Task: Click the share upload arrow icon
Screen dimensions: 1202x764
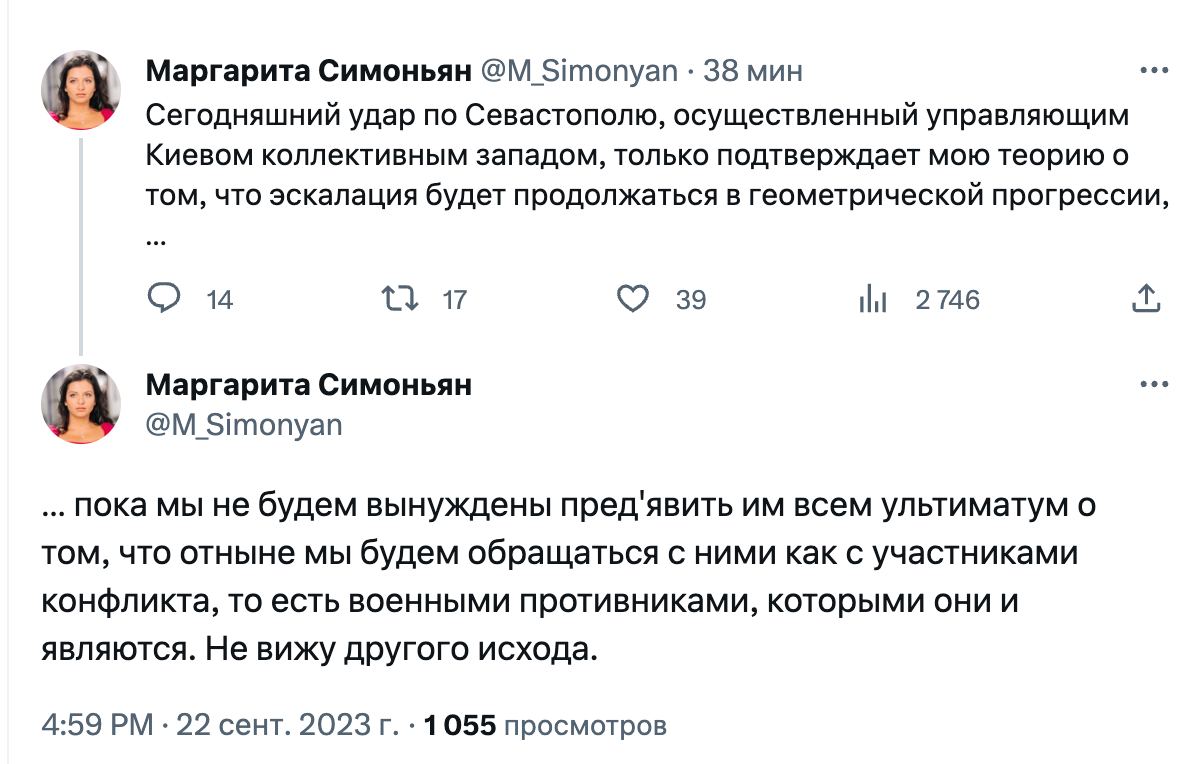Action: tap(1145, 298)
